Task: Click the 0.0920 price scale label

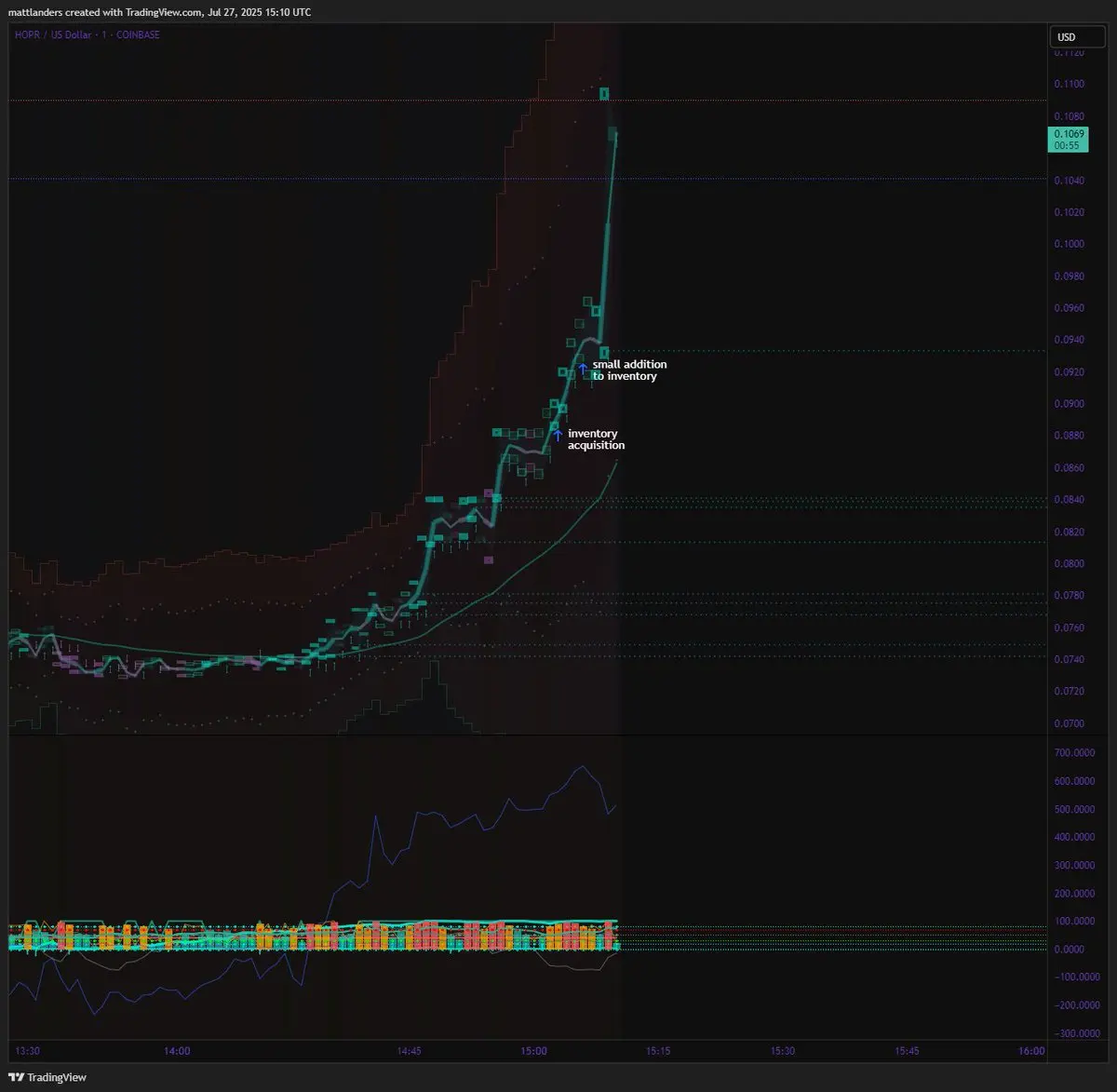Action: point(1069,372)
